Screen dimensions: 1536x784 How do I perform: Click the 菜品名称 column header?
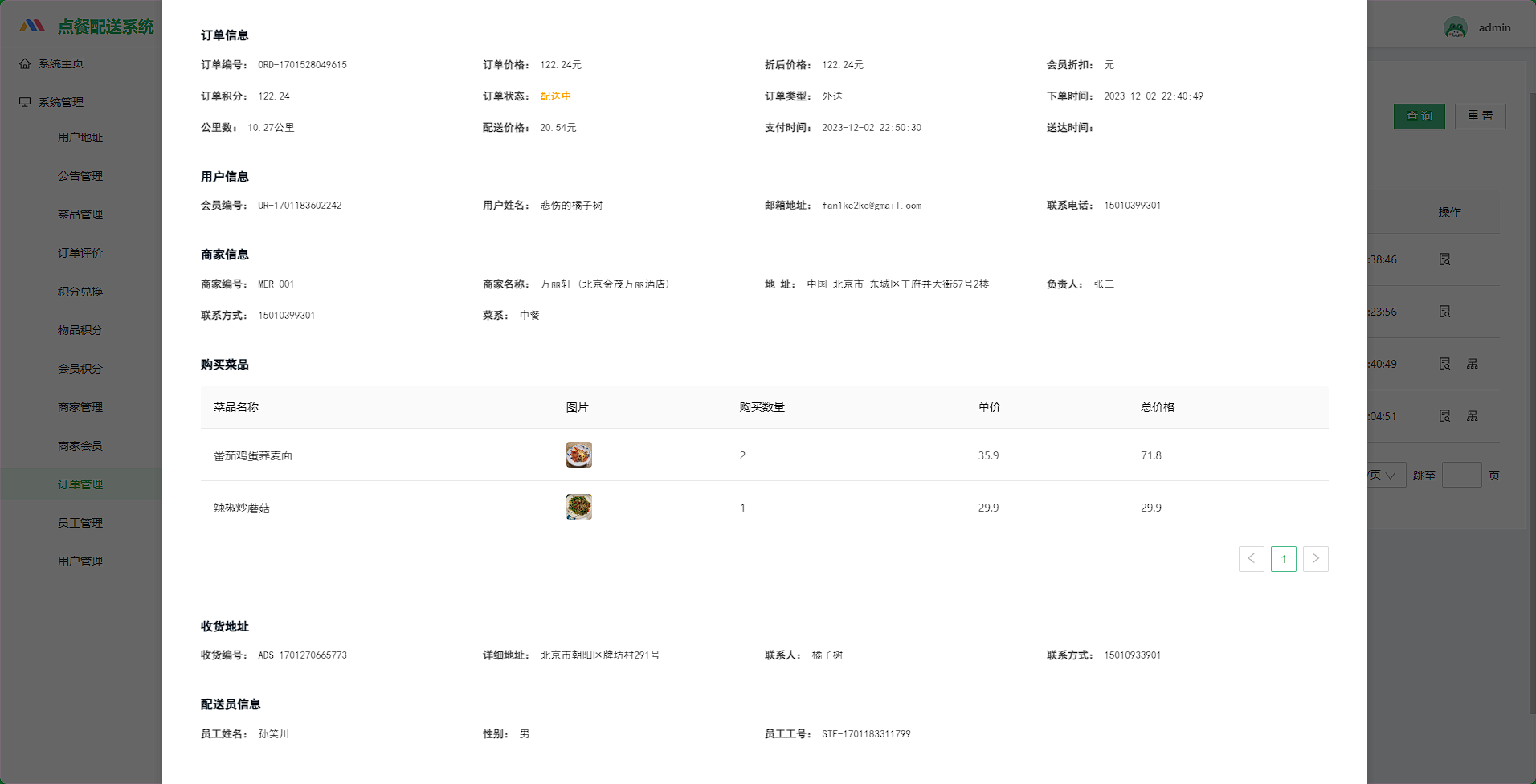(x=236, y=407)
